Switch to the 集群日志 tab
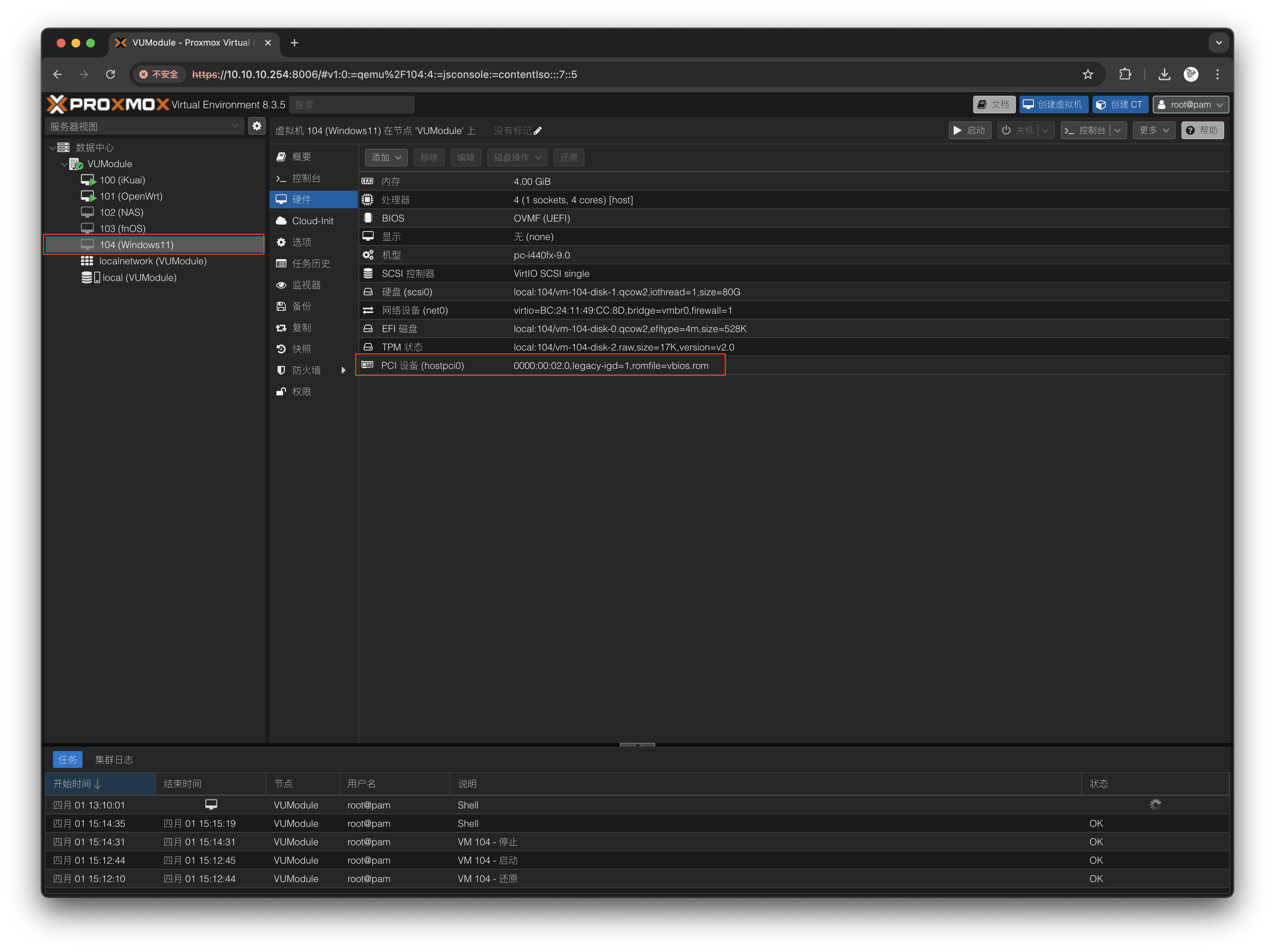Screen dimensions: 1275x952 tap(114, 759)
